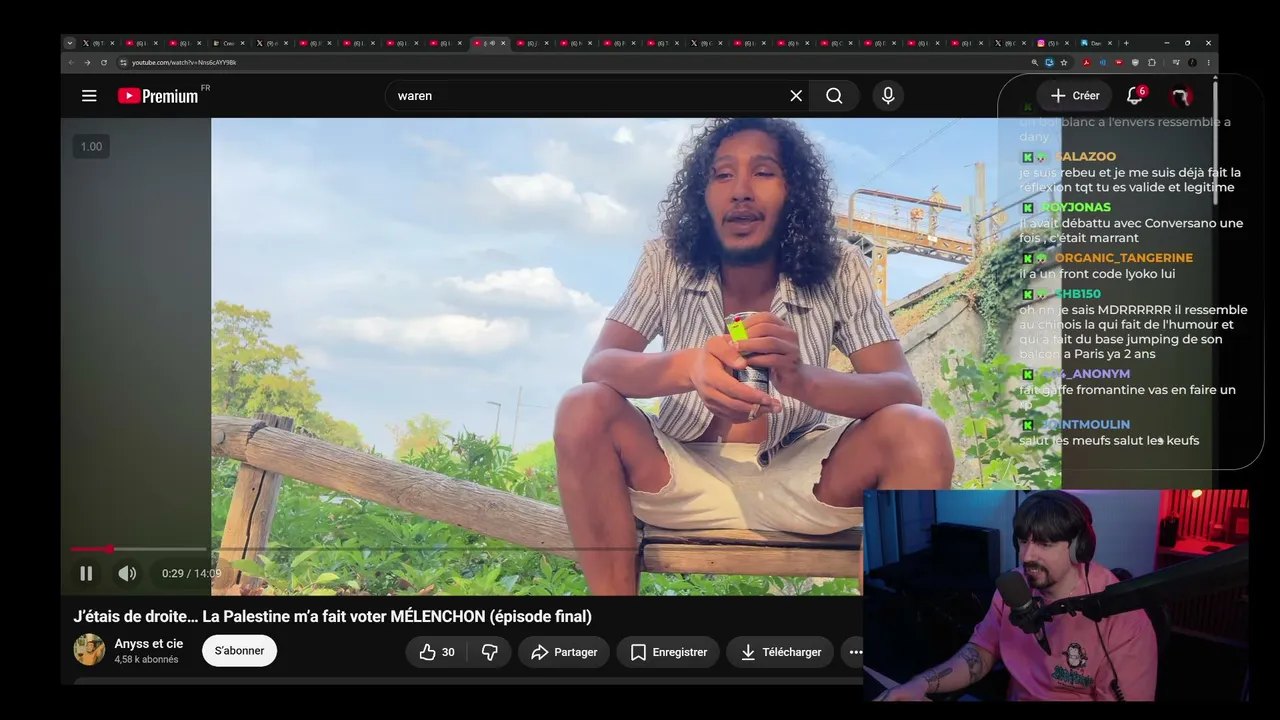Viewport: 1280px width, 720px height.
Task: Open Chrome's three-dot menu
Action: (x=1208, y=62)
